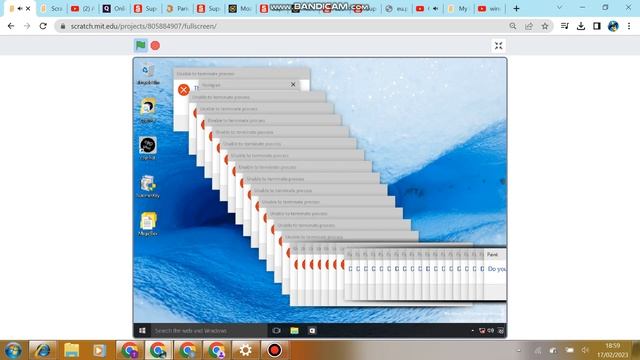Screen dimensions: 640x360
Task: Open the second desktop icon with magnifier
Action: 148,110
